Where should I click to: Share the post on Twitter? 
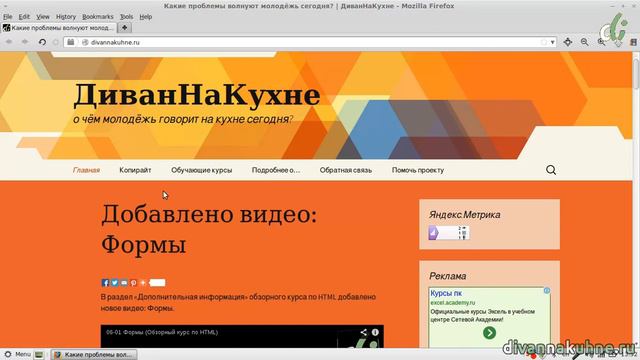[x=115, y=282]
